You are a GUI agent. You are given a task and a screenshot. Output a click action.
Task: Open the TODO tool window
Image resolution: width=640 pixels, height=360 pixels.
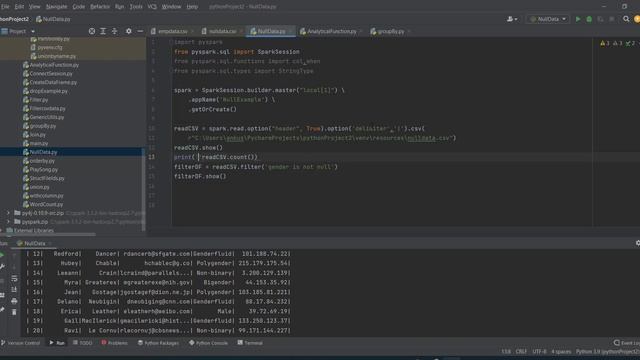82,343
